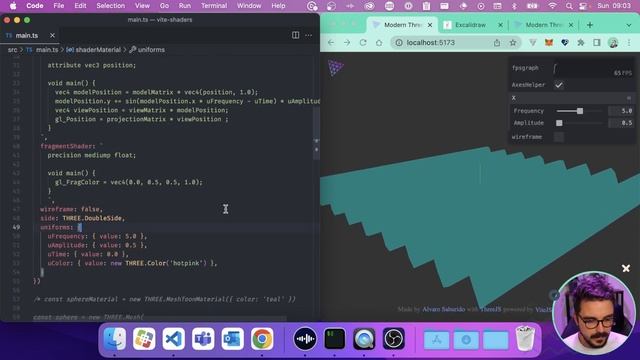The image size is (640, 360).
Task: Click the Chrome back arrow
Action: tap(331, 42)
